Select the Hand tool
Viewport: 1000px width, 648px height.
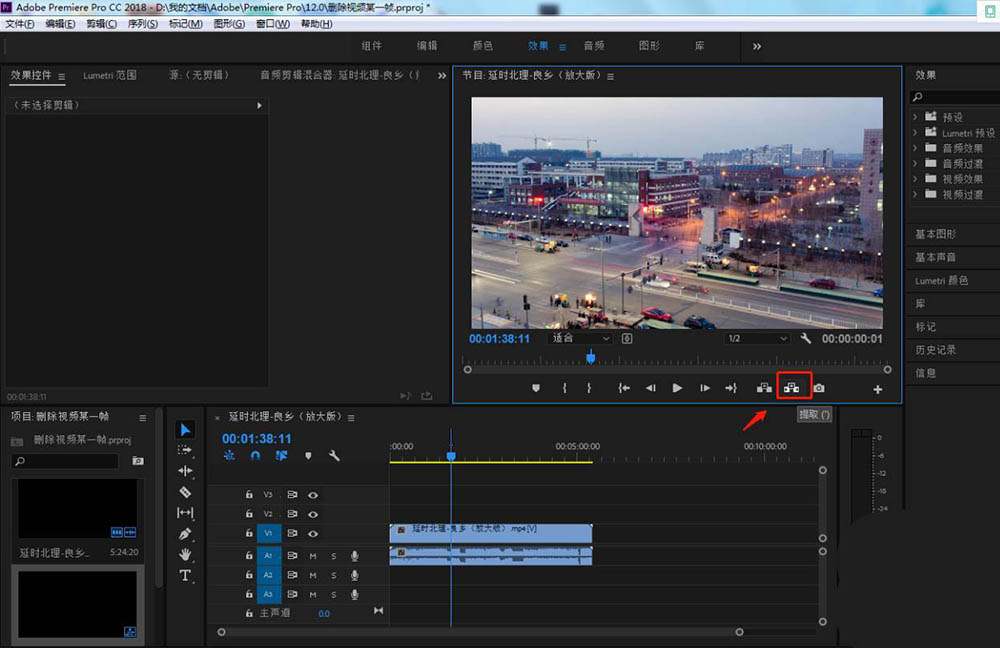tap(185, 555)
